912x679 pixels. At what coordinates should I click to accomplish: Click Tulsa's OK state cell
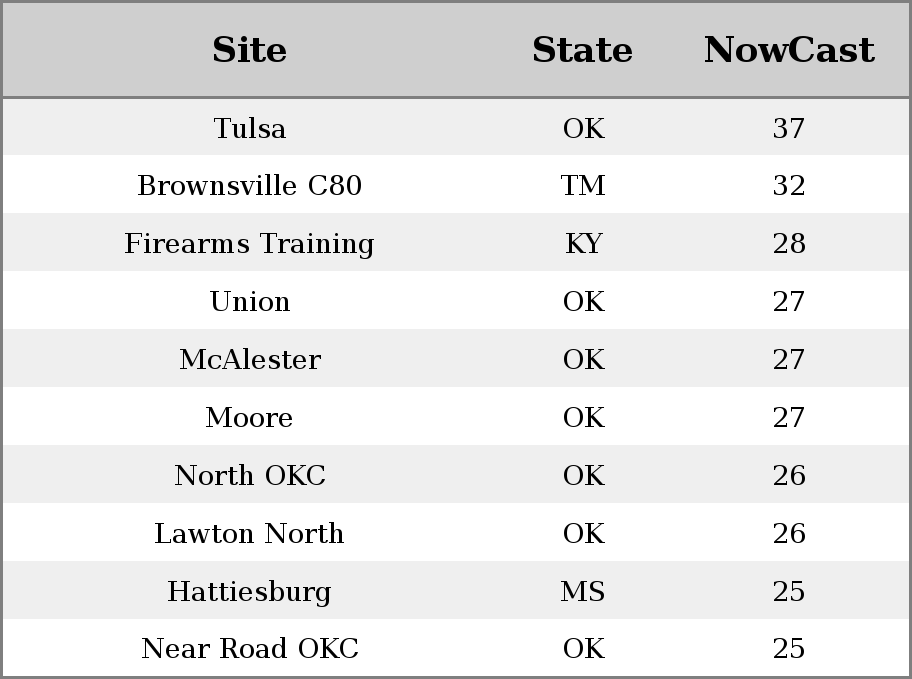click(x=583, y=128)
